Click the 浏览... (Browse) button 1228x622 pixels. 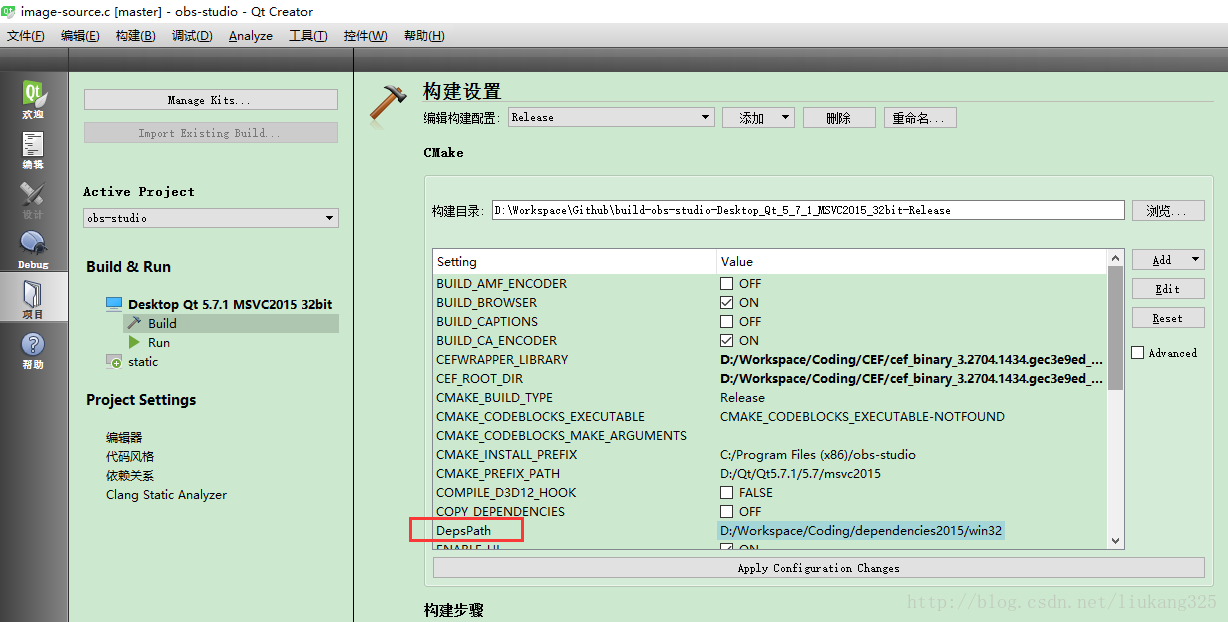click(x=1168, y=211)
